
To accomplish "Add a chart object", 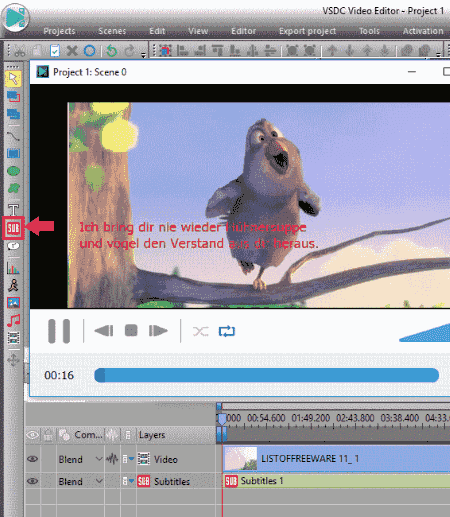I will pyautogui.click(x=13, y=267).
